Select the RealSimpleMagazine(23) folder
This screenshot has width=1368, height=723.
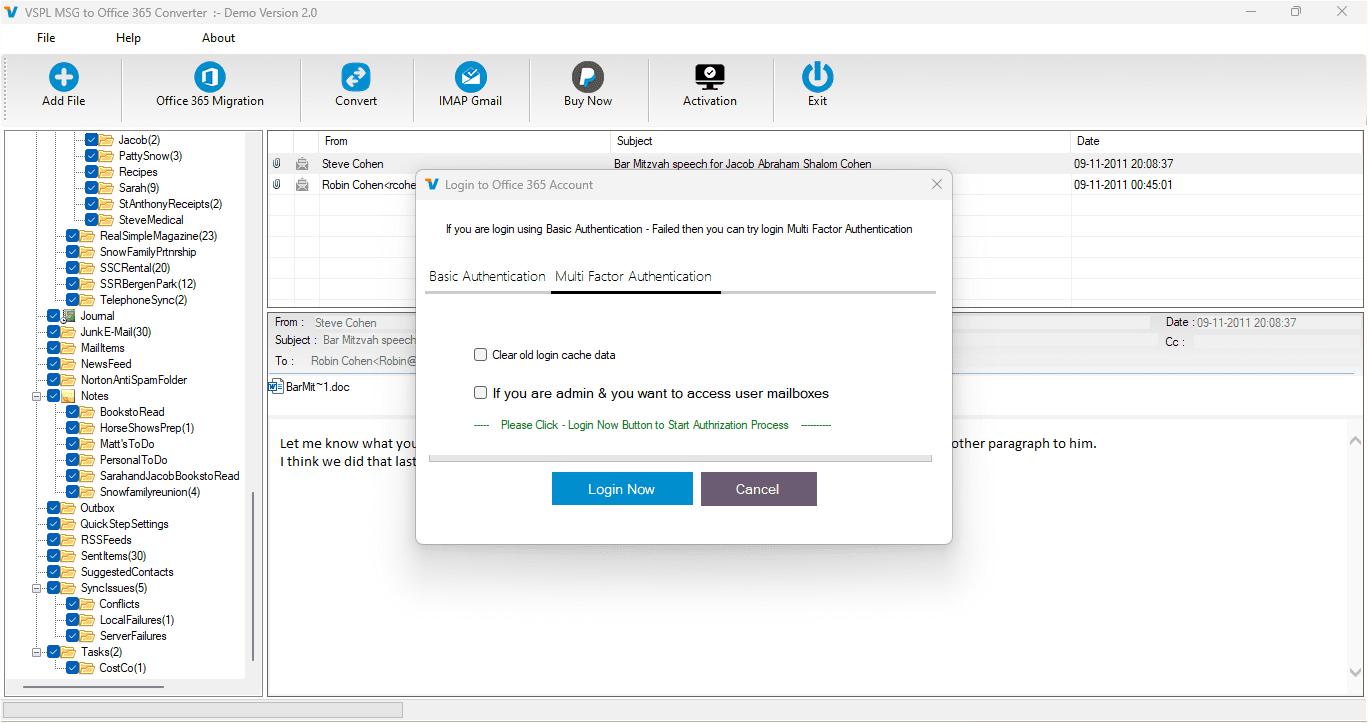pyautogui.click(x=158, y=236)
